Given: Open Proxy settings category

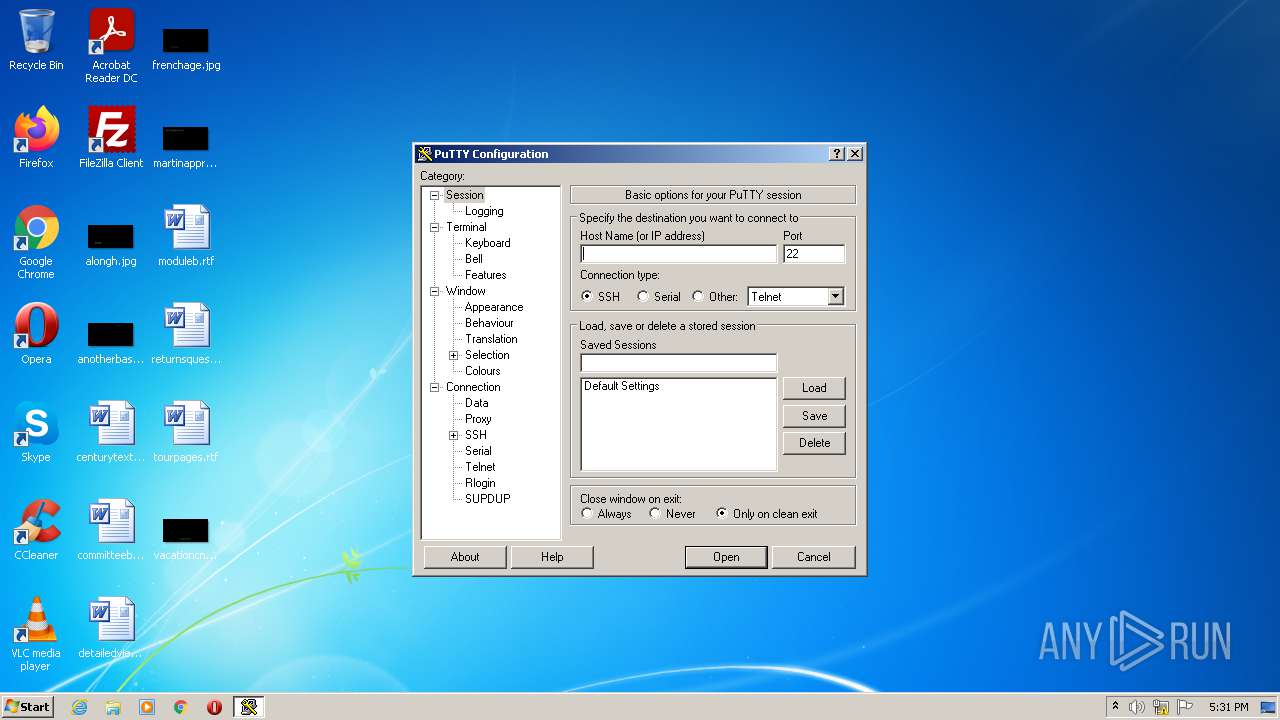Looking at the screenshot, I should 478,419.
